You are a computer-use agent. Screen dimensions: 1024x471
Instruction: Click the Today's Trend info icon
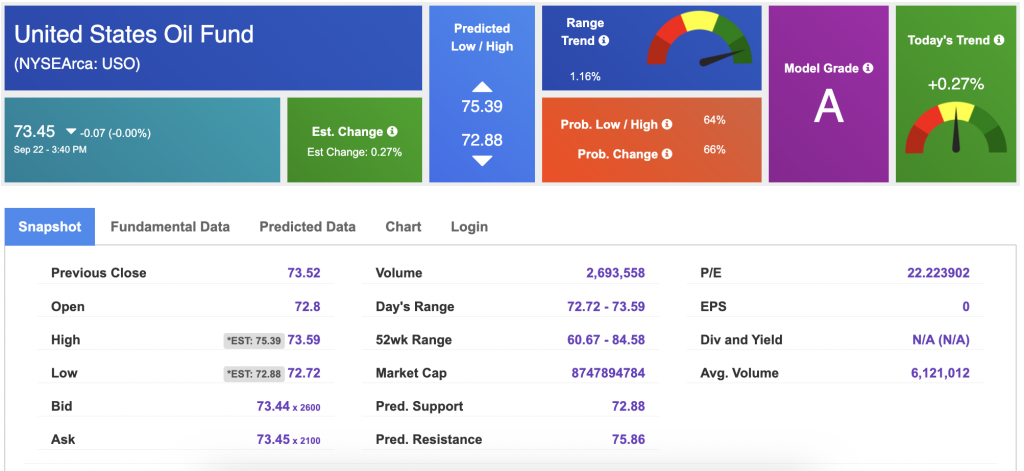pyautogui.click(x=998, y=40)
